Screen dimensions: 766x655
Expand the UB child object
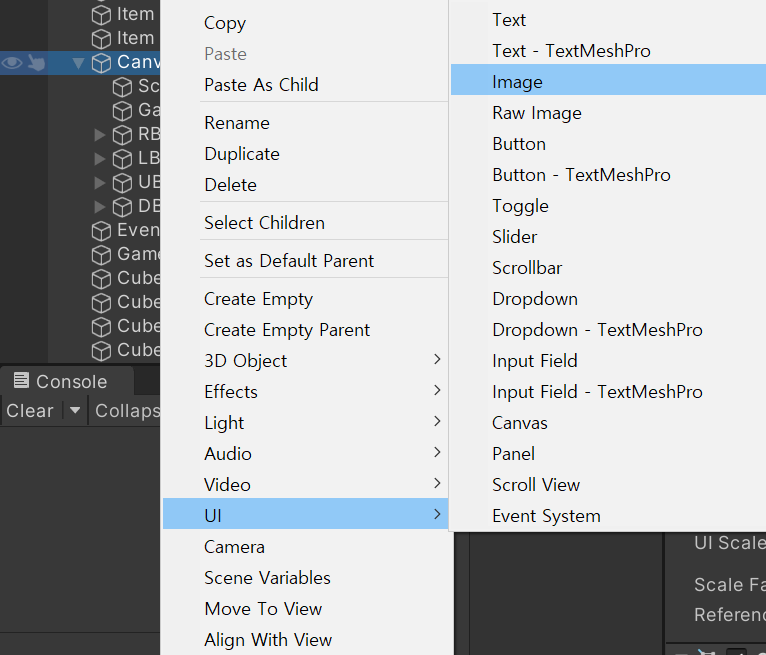100,182
